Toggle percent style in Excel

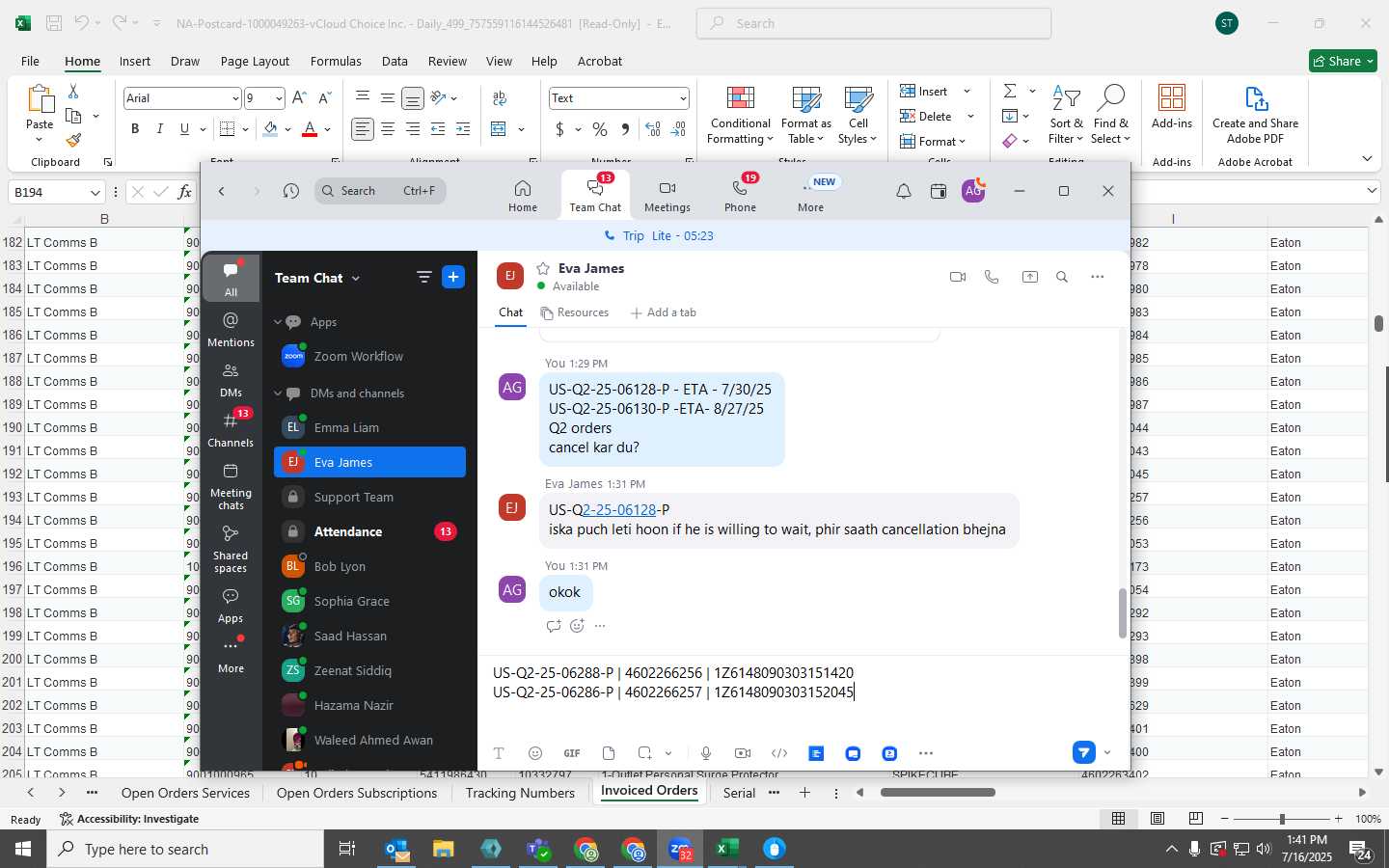(x=600, y=129)
